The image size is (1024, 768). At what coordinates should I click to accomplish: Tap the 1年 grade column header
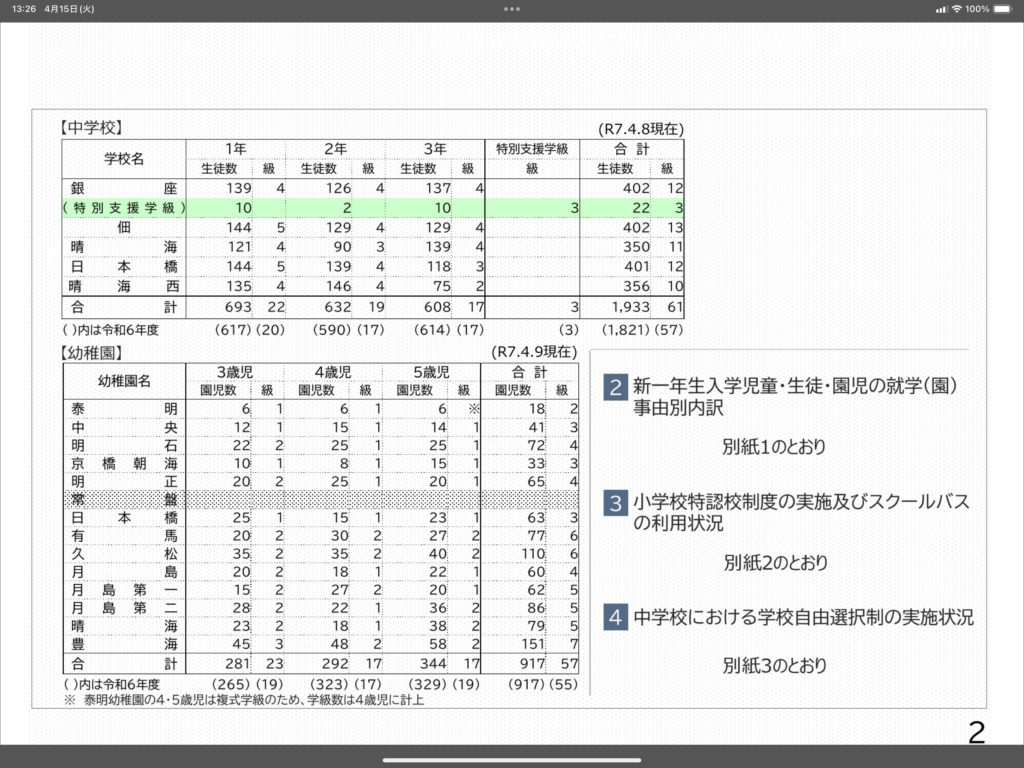point(236,149)
